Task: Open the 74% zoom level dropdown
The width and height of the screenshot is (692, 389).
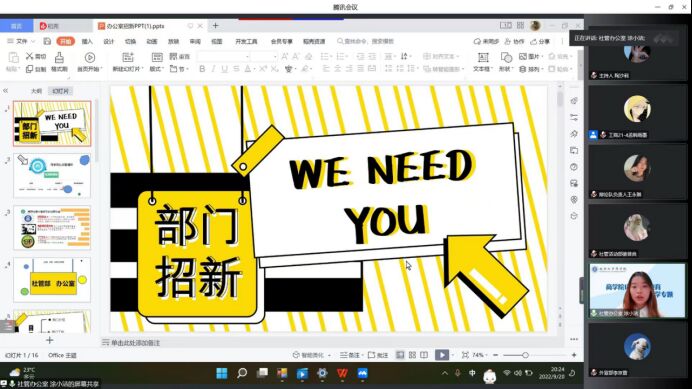Action: coord(480,355)
